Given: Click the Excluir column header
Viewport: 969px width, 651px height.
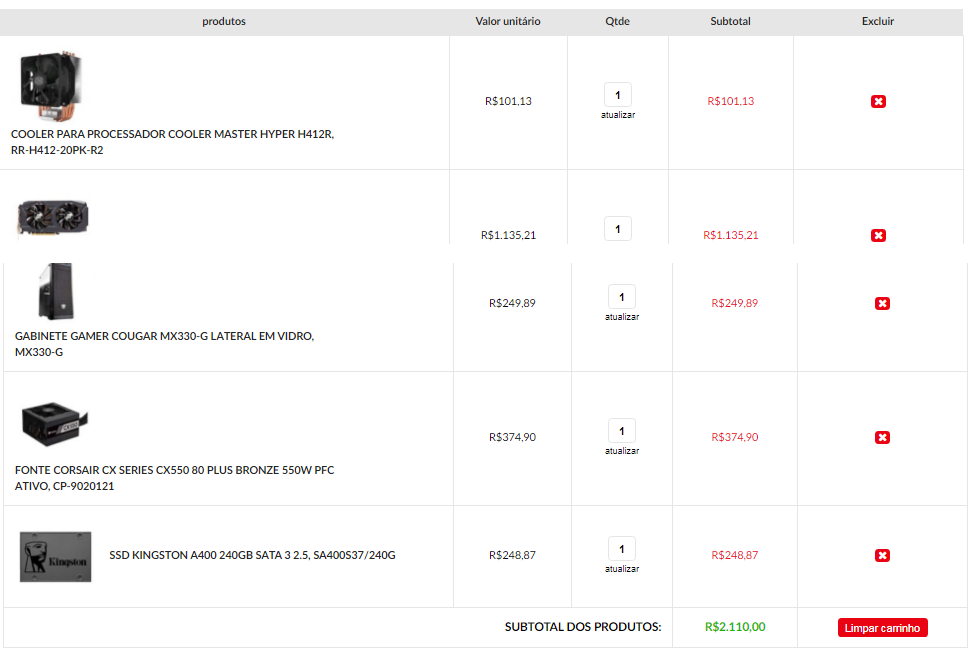Looking at the screenshot, I should click(878, 22).
